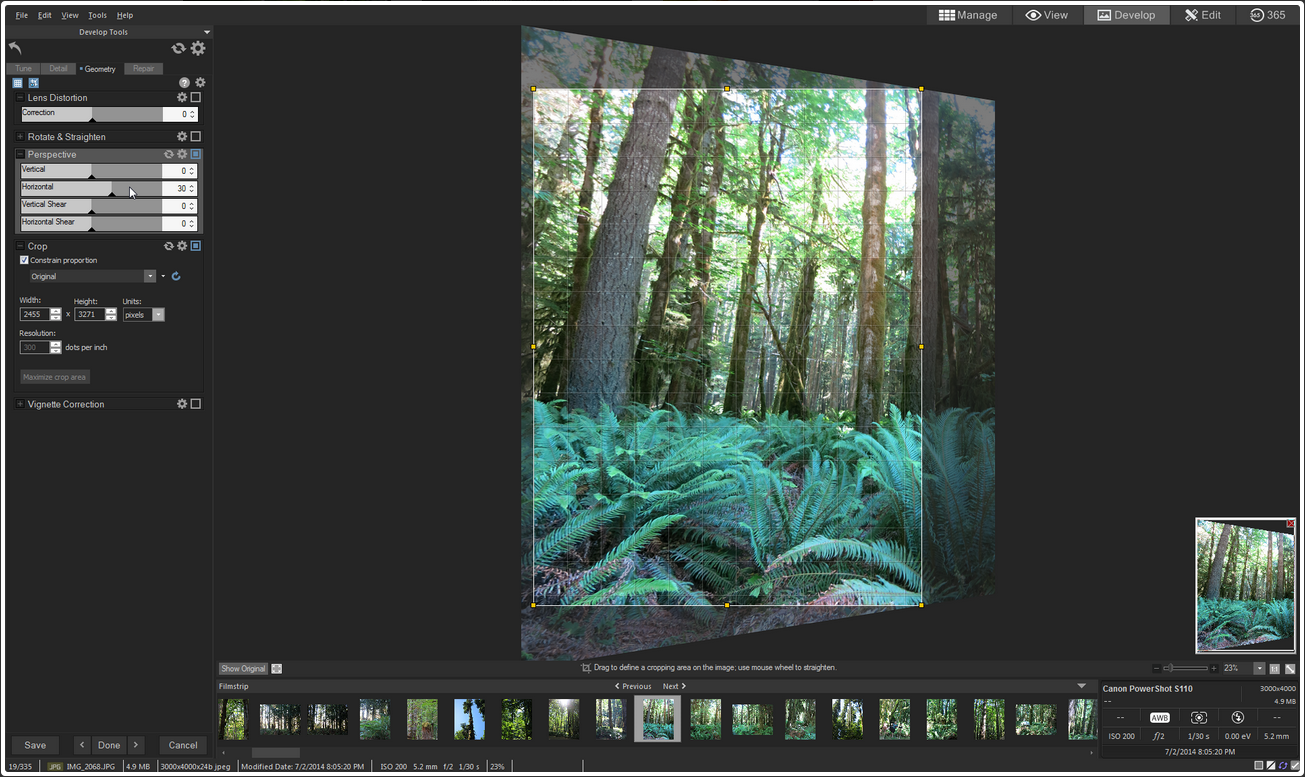
Task: Click the rotate crop orientation icon
Action: click(x=176, y=276)
